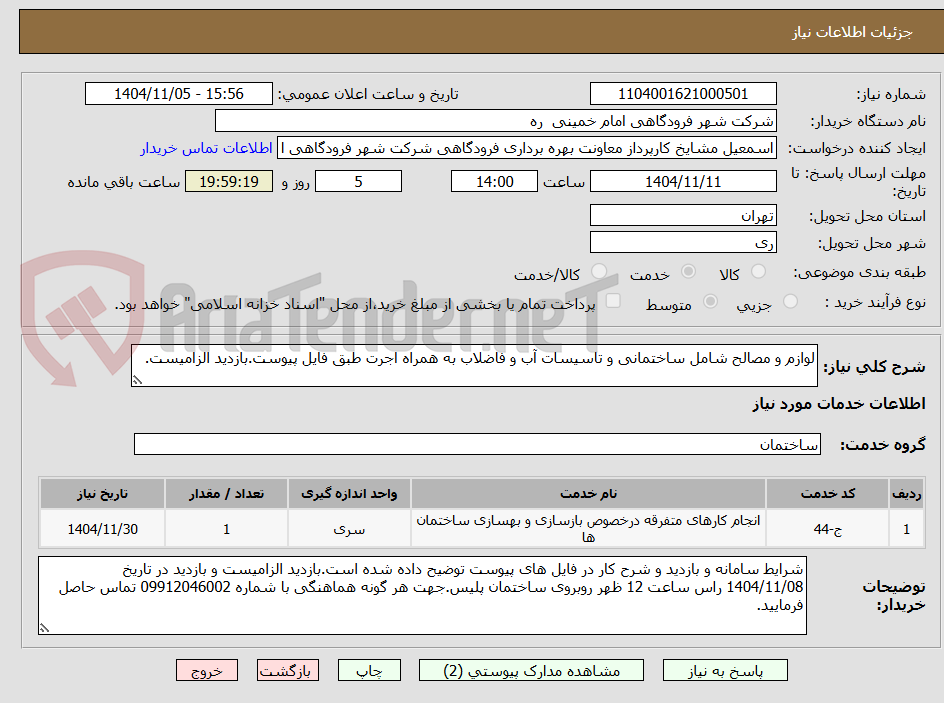Click the شرح کلی نیاز label

(874, 367)
